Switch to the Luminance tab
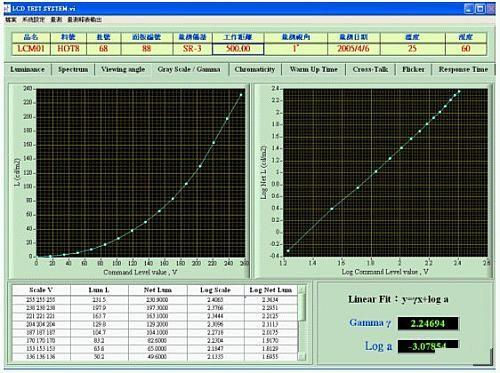 tap(27, 69)
